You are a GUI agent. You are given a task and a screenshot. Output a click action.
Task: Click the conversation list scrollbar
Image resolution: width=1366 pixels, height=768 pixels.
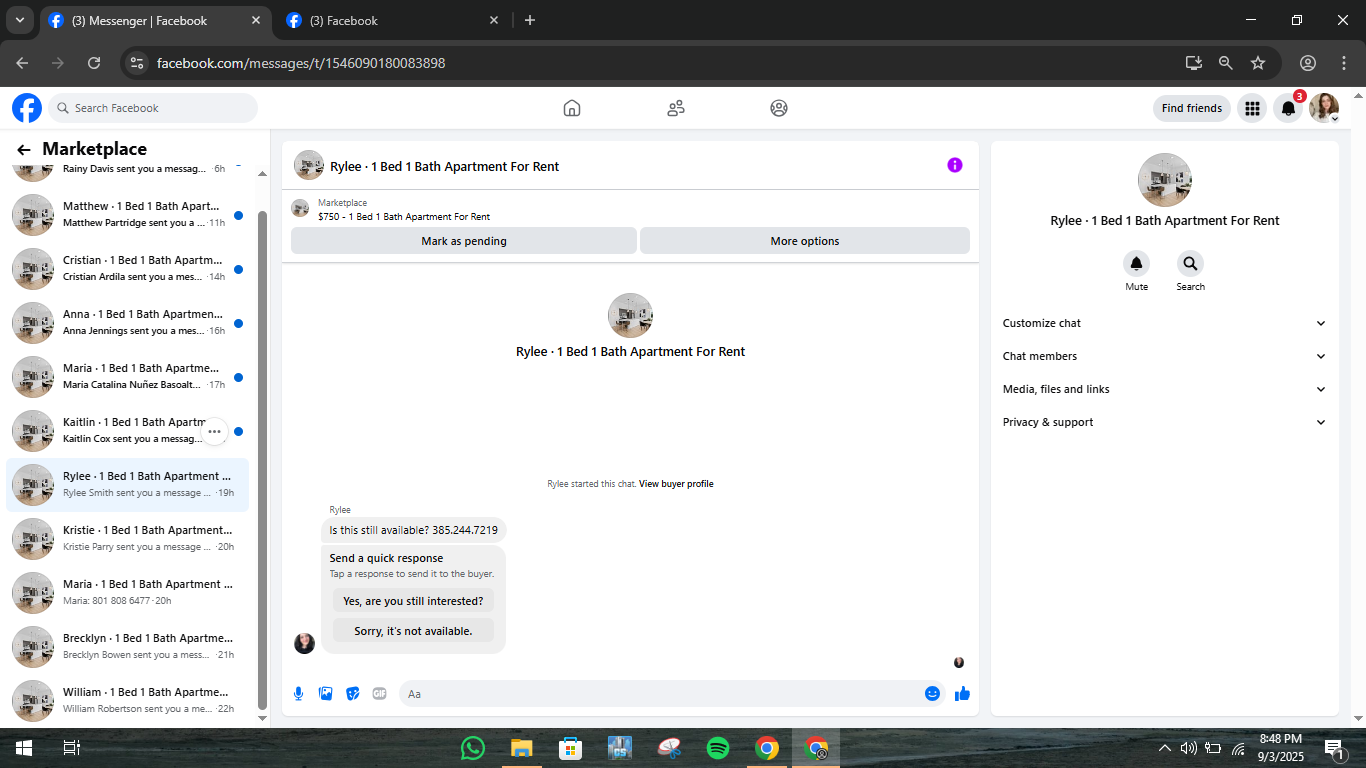[263, 460]
